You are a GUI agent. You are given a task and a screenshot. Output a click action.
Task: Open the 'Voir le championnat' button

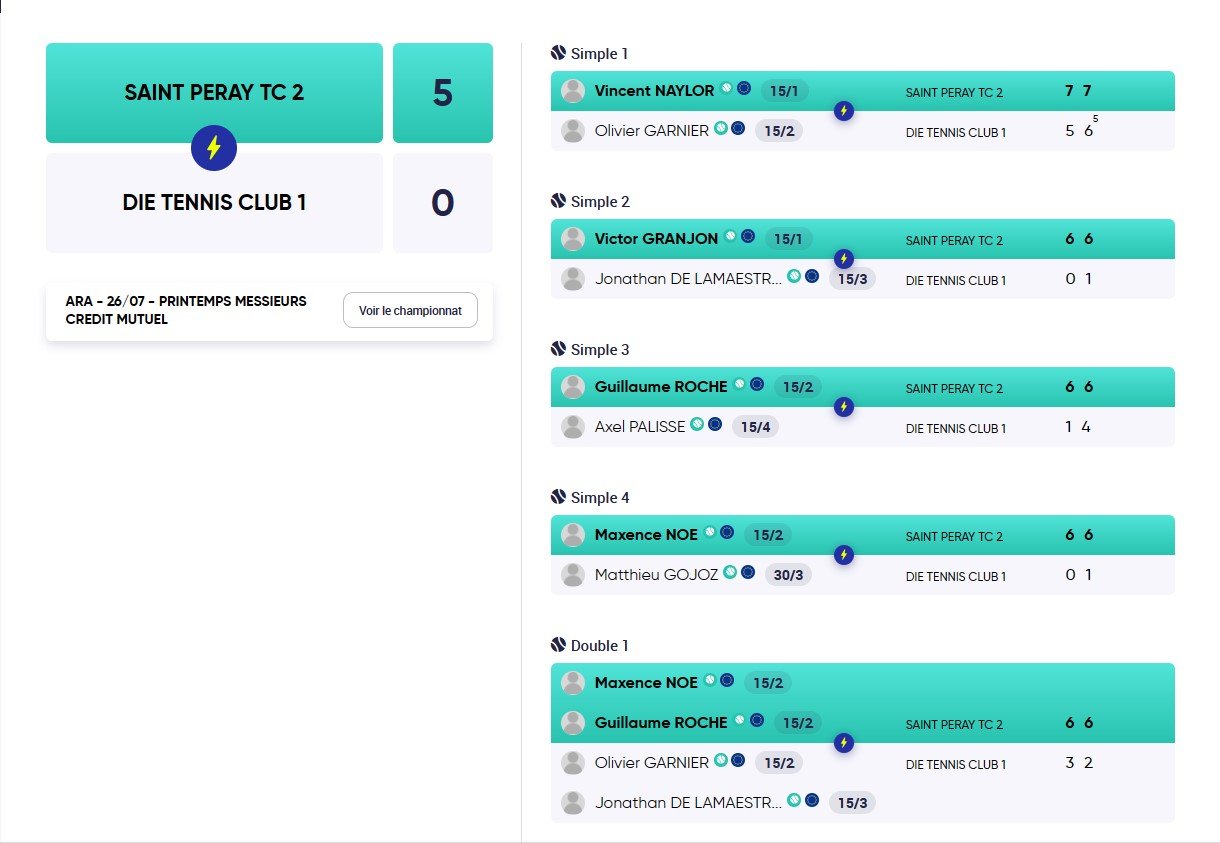coord(410,310)
